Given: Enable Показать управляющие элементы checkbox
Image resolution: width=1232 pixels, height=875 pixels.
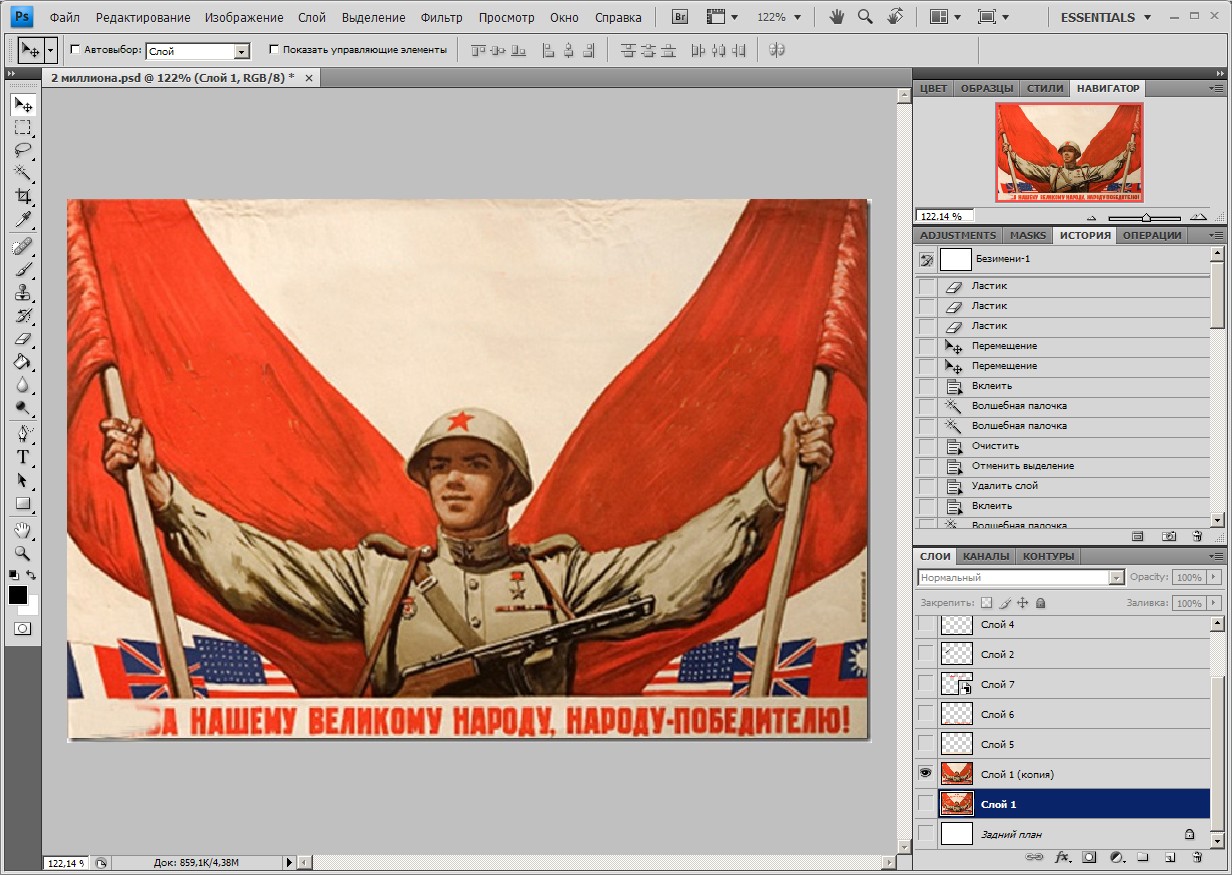Looking at the screenshot, I should pos(274,49).
